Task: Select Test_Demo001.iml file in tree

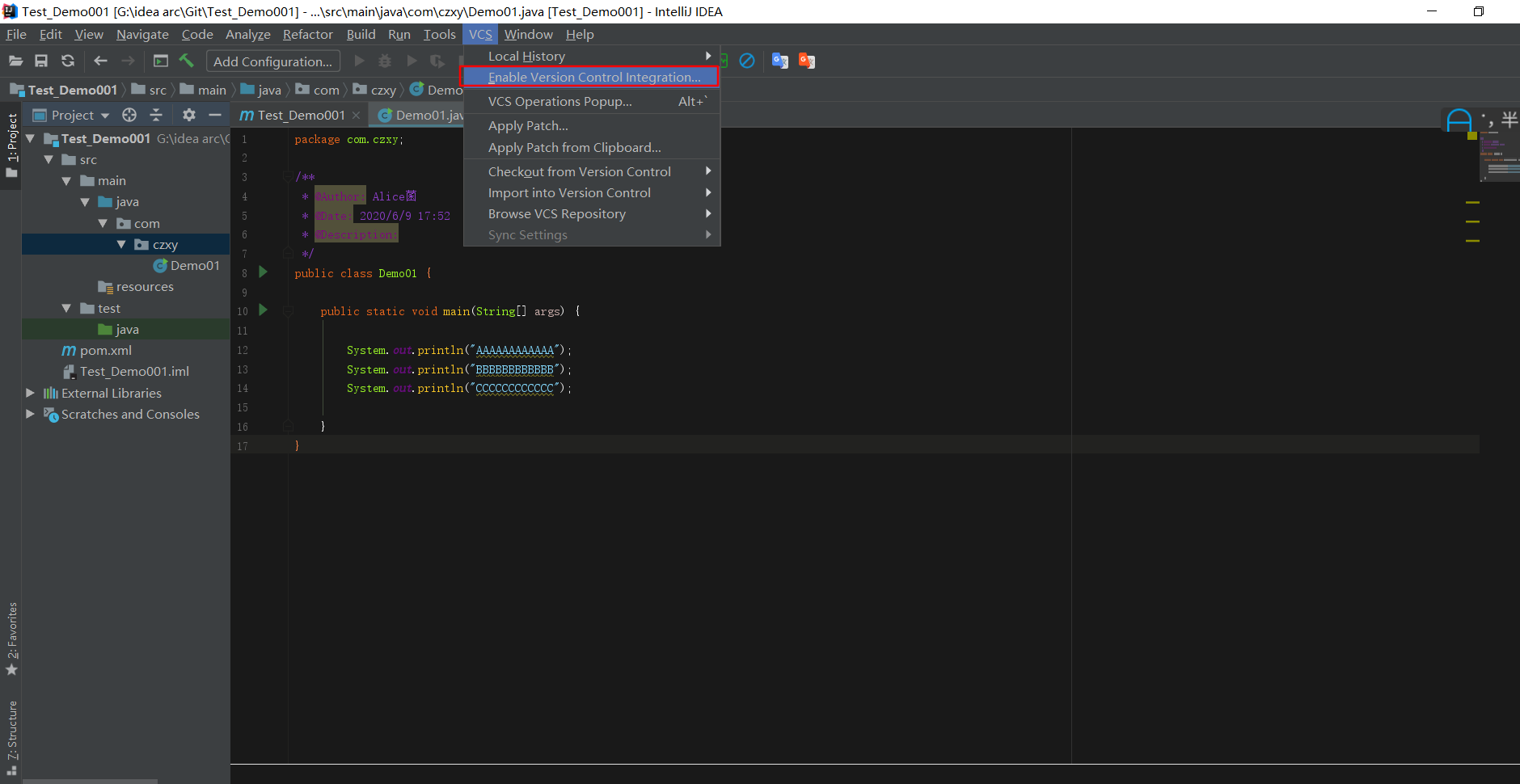Action: [126, 371]
